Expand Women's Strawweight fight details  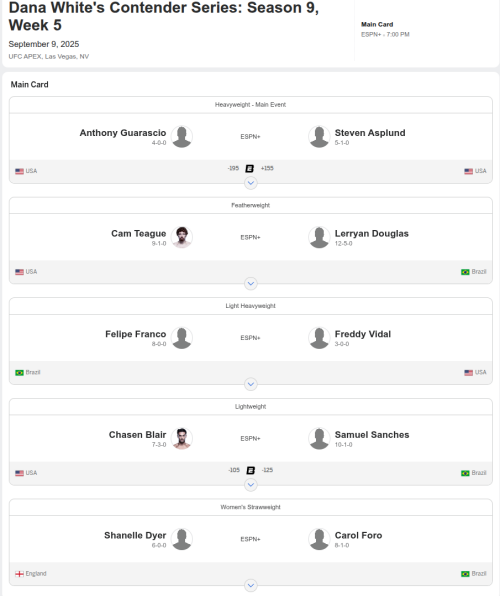[251, 585]
